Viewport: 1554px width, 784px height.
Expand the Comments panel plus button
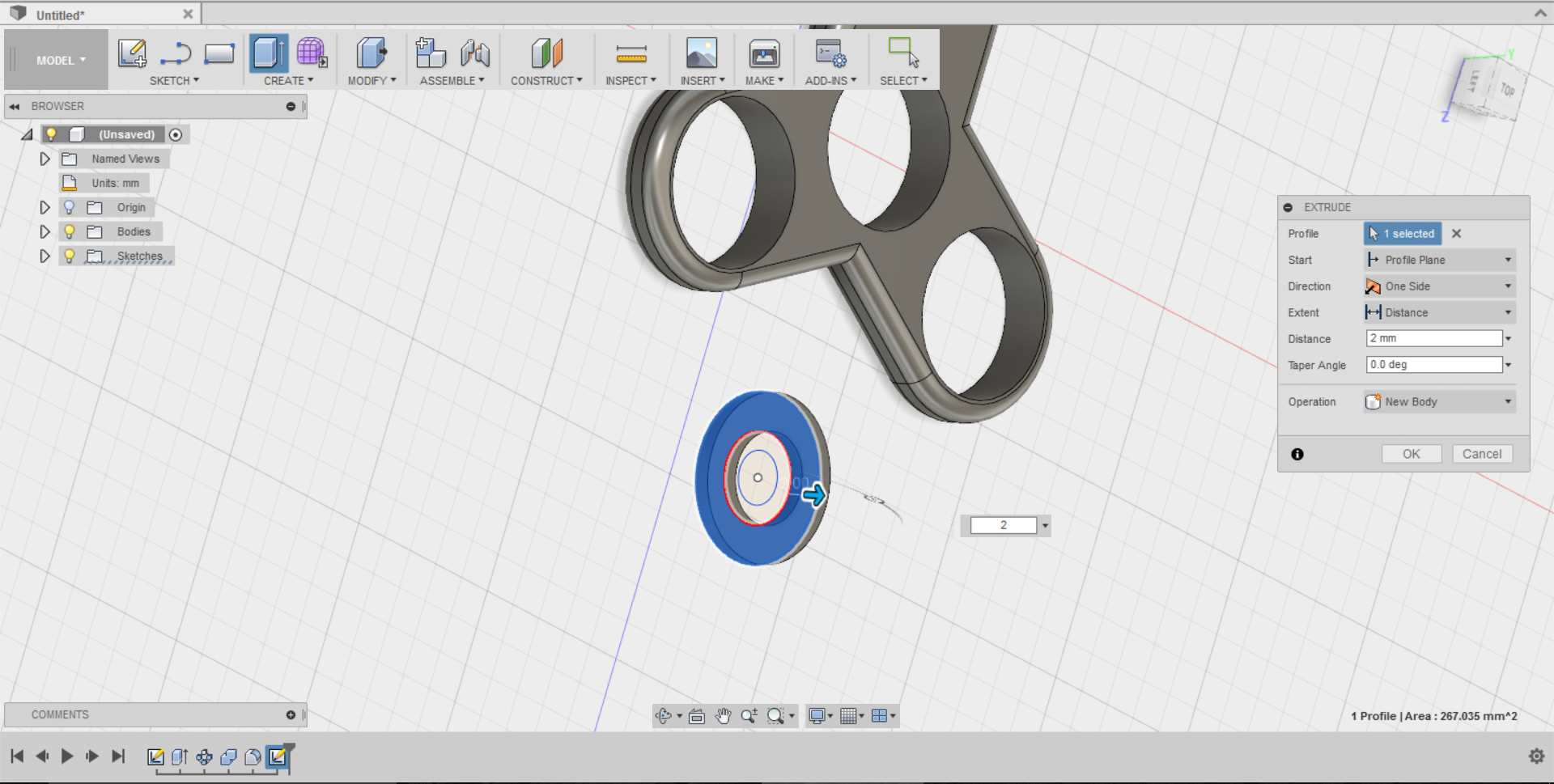pos(291,715)
